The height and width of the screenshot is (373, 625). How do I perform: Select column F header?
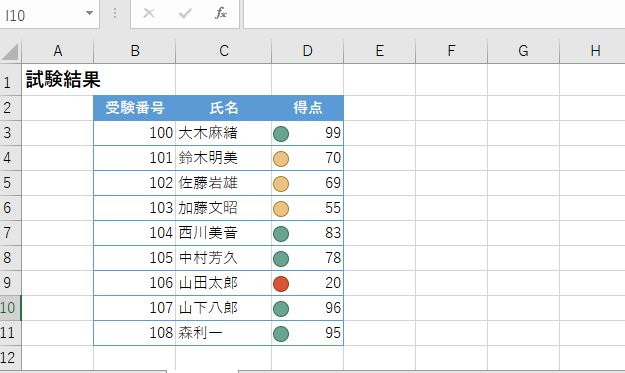[451, 51]
